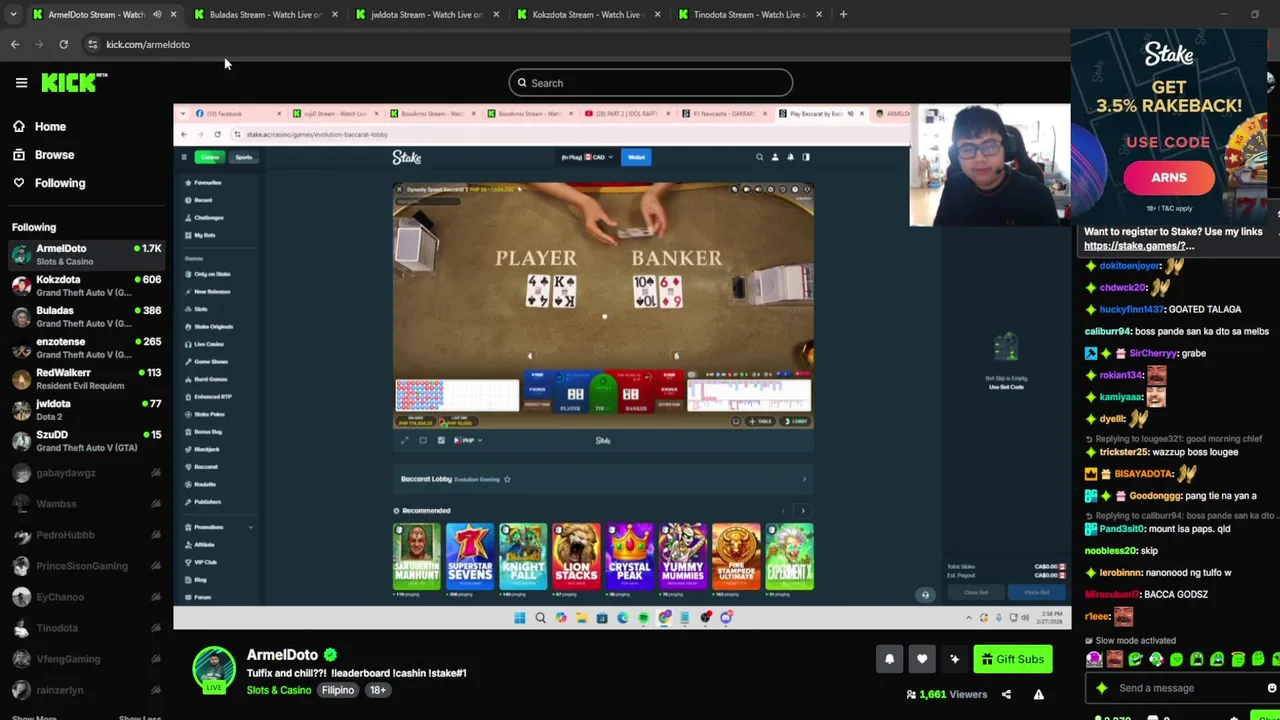Click the sparkle subscribe button
1280x720 pixels.
(x=955, y=659)
